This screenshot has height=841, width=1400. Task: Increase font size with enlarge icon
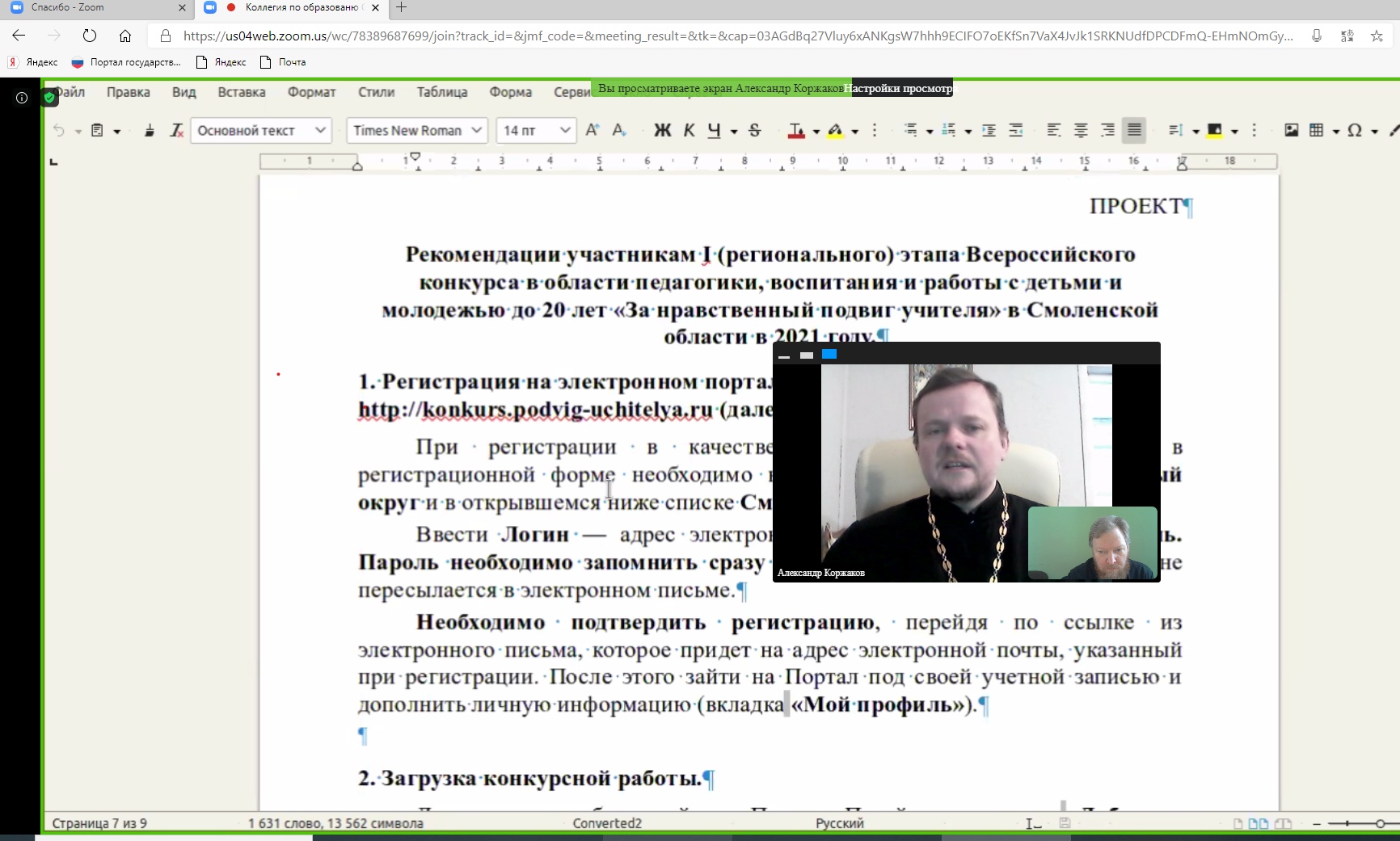tap(592, 130)
